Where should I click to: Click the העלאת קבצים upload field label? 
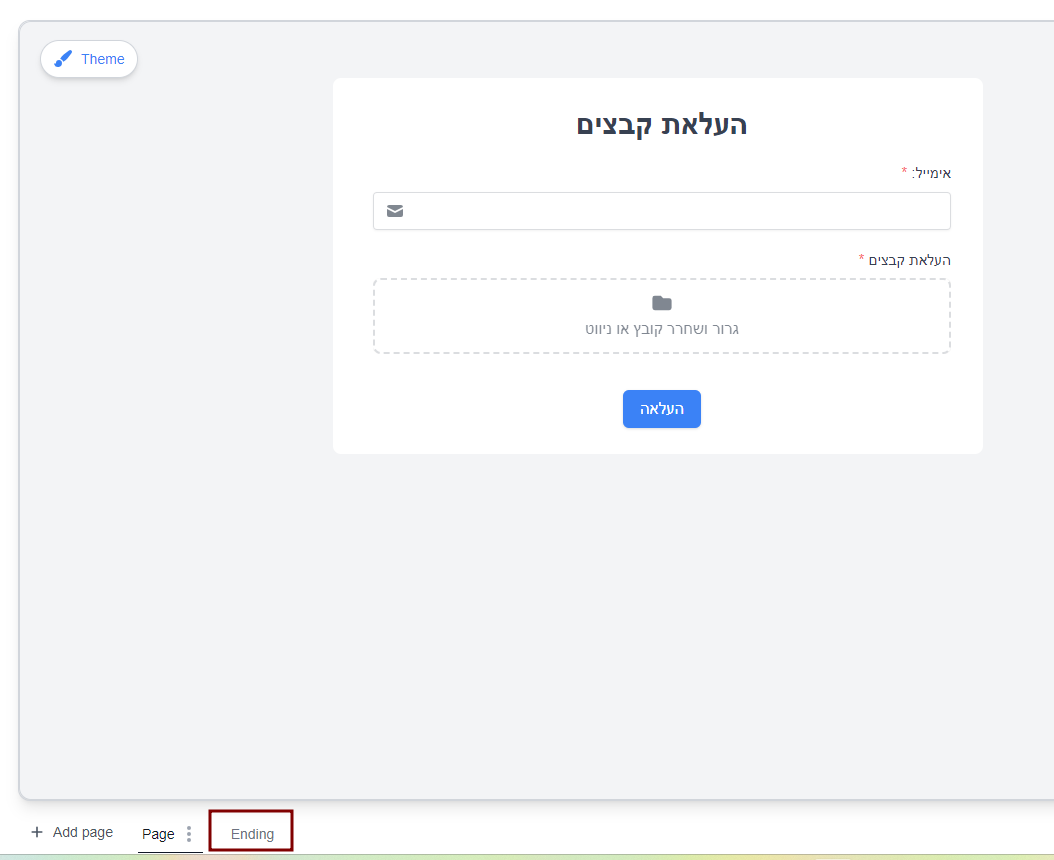click(909, 260)
